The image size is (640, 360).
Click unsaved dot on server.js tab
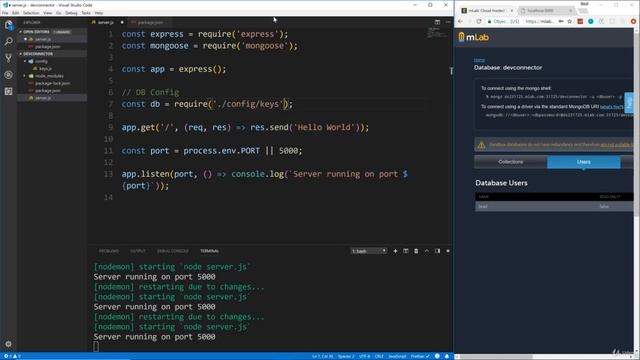[x=122, y=22]
